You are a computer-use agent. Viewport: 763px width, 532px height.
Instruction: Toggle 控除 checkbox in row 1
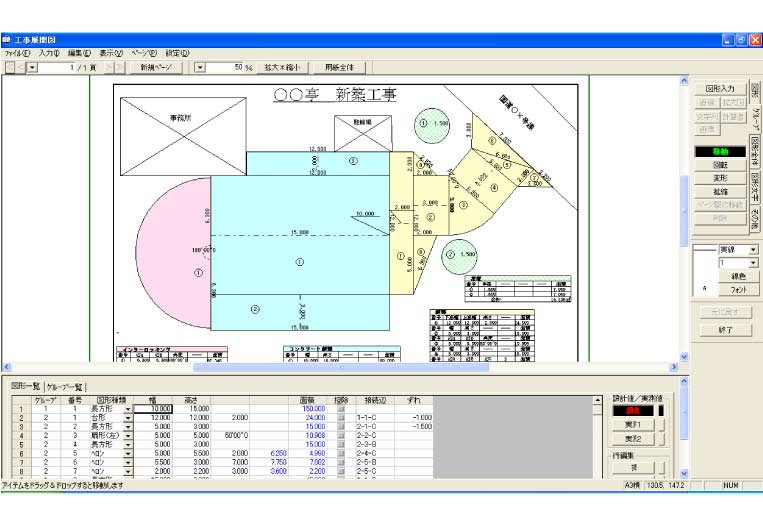[341, 408]
